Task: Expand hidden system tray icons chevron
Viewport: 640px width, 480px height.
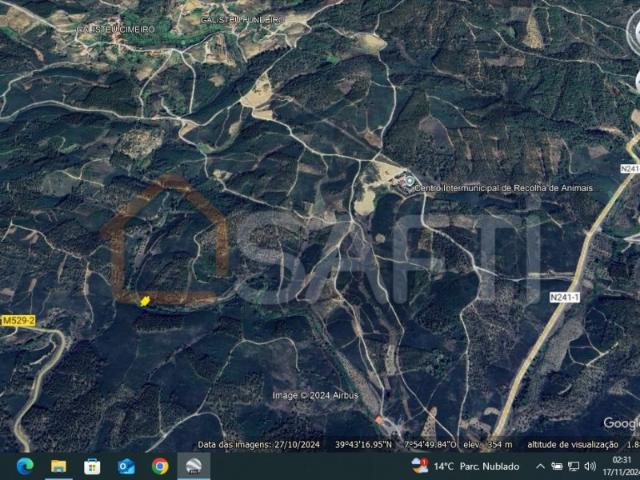Action: (541, 466)
